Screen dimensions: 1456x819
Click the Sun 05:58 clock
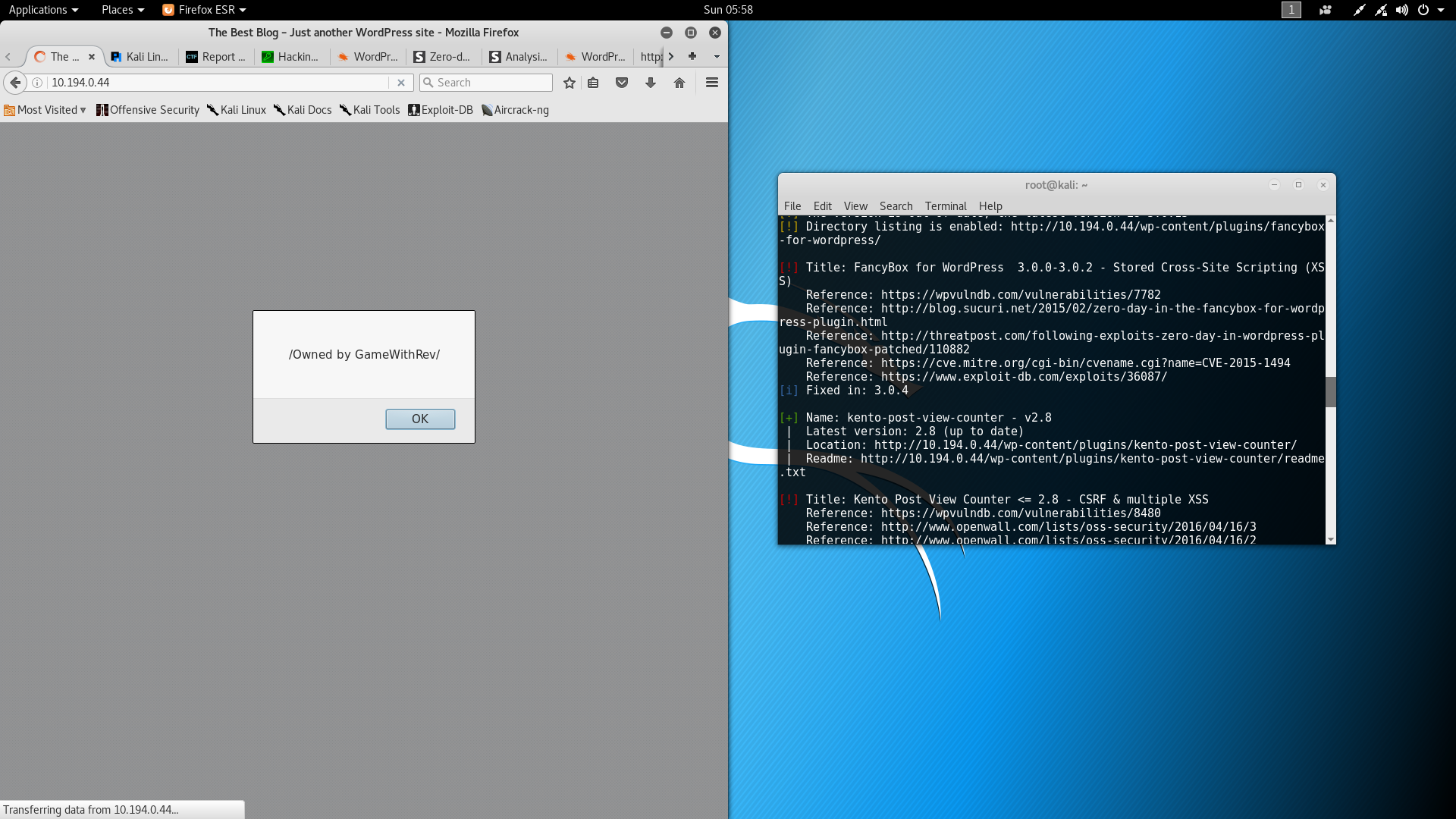click(728, 10)
